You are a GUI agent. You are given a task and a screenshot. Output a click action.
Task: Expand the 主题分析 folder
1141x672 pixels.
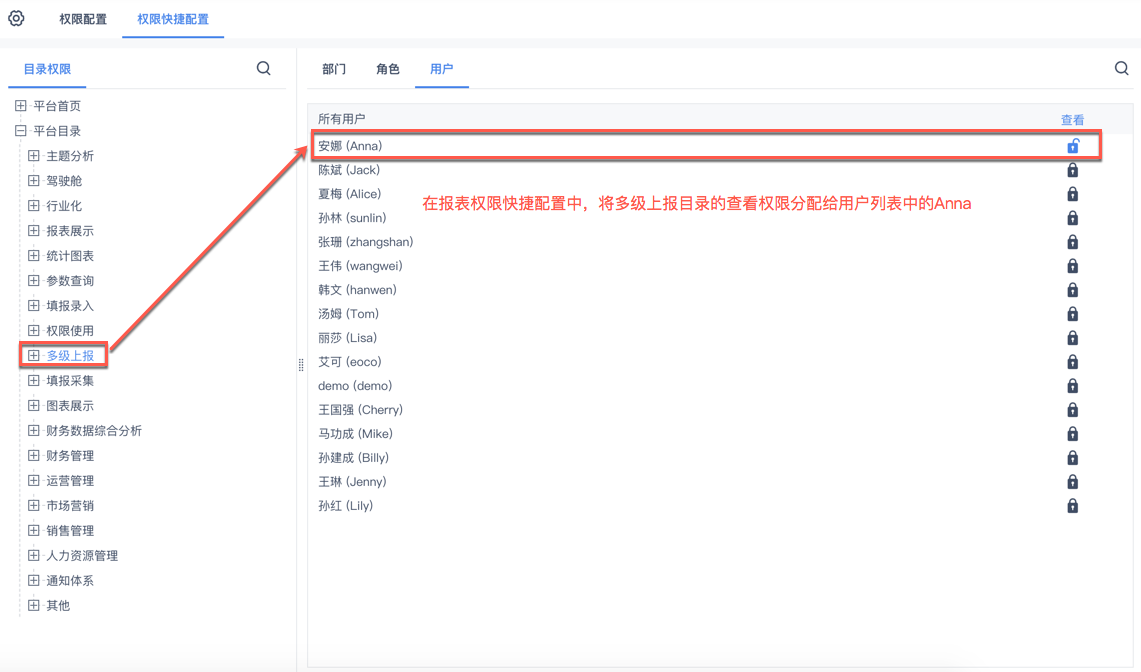pyautogui.click(x=33, y=156)
